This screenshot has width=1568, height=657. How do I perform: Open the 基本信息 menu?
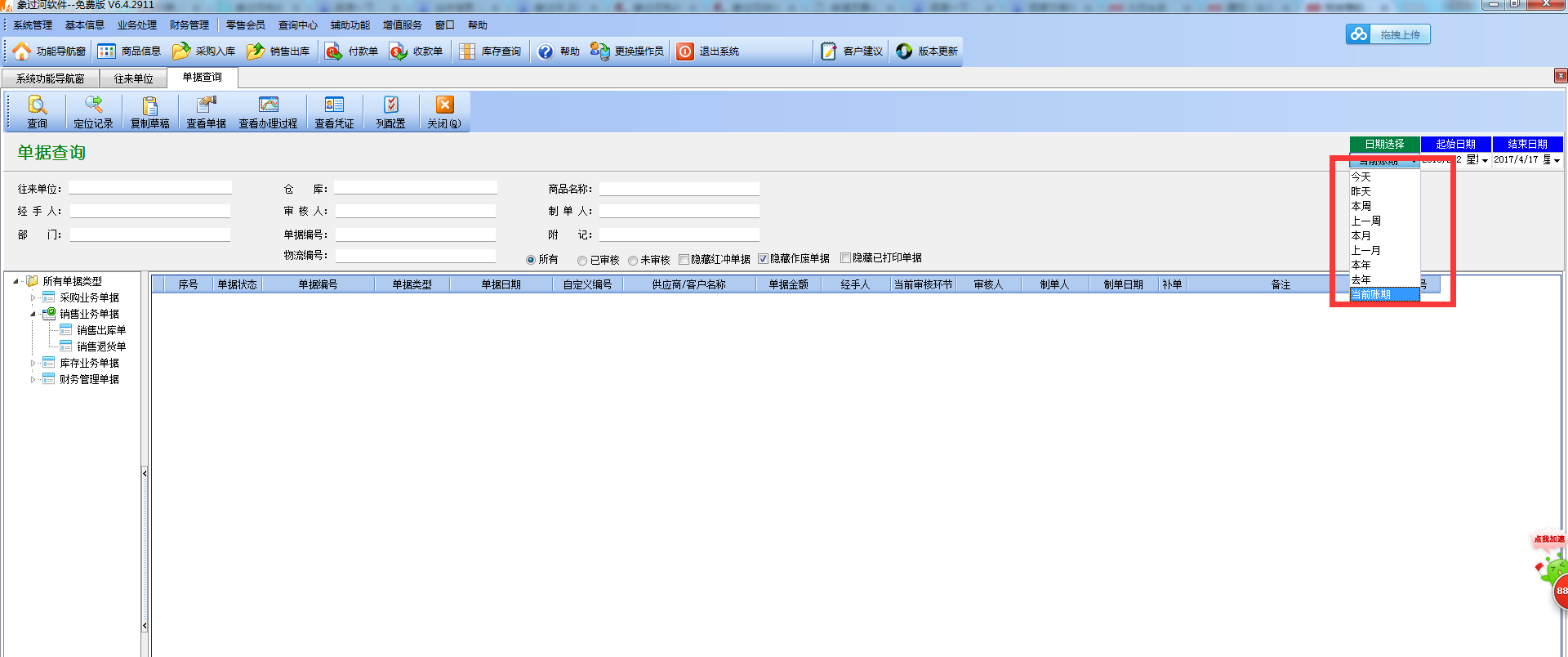[x=85, y=25]
